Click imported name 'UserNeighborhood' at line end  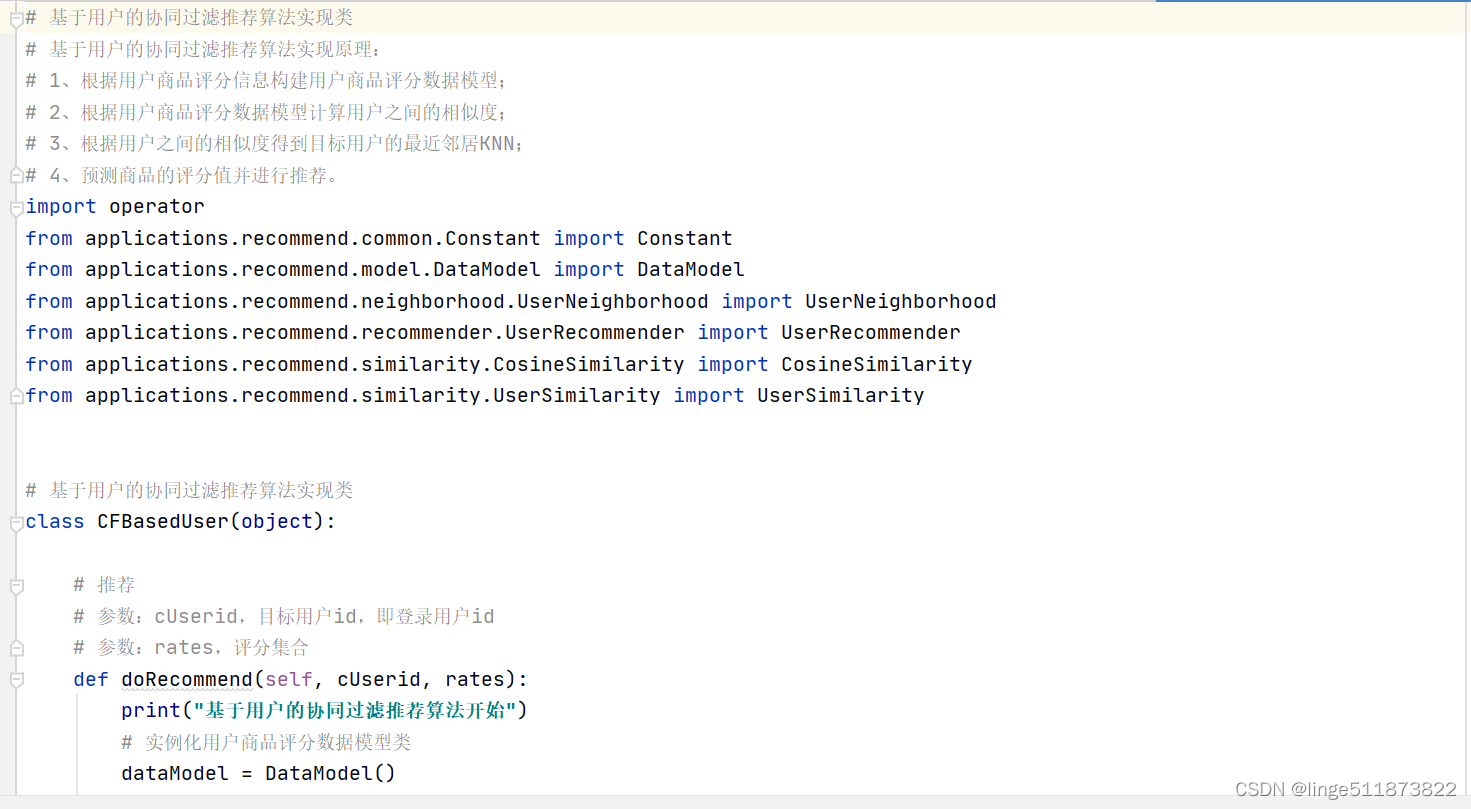pyautogui.click(x=901, y=302)
